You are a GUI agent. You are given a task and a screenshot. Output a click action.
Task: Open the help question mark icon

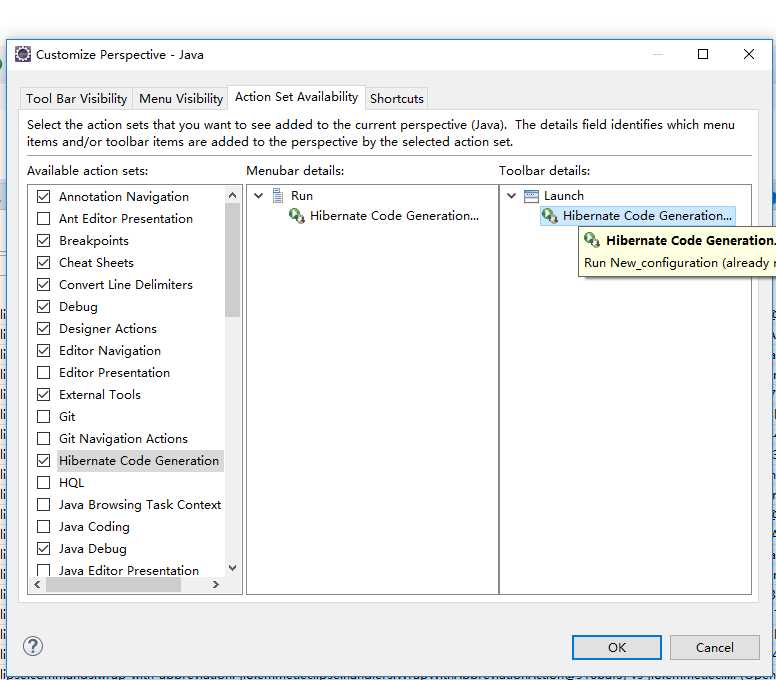click(x=33, y=646)
